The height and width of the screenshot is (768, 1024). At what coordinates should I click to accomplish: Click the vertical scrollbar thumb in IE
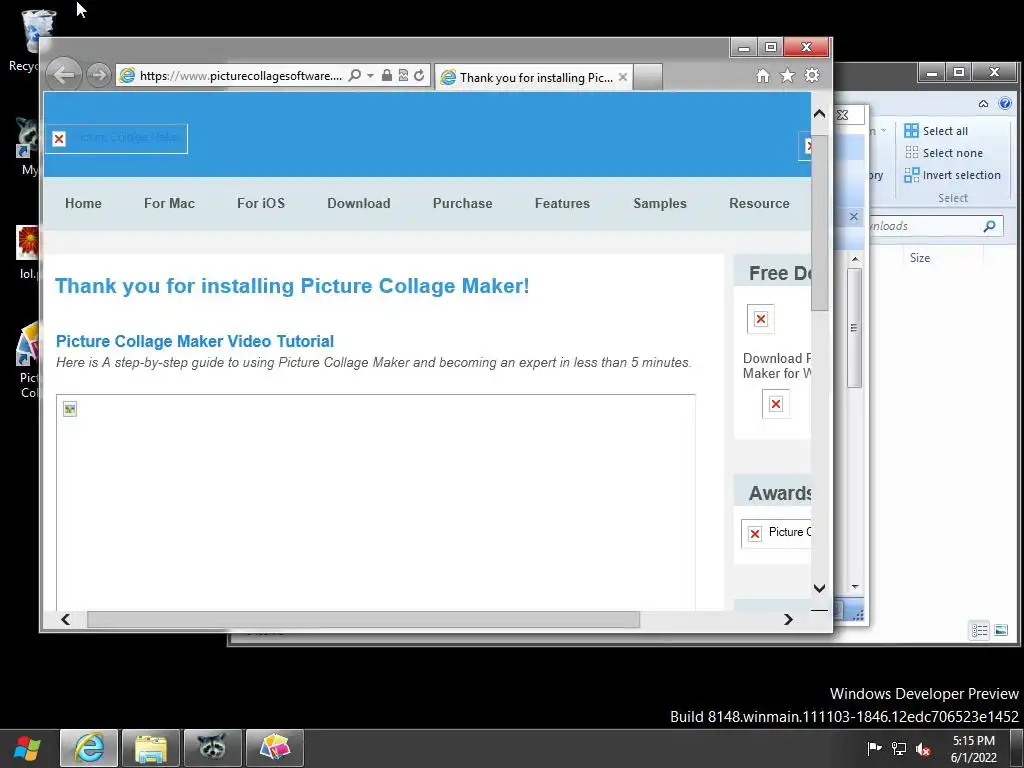click(820, 222)
